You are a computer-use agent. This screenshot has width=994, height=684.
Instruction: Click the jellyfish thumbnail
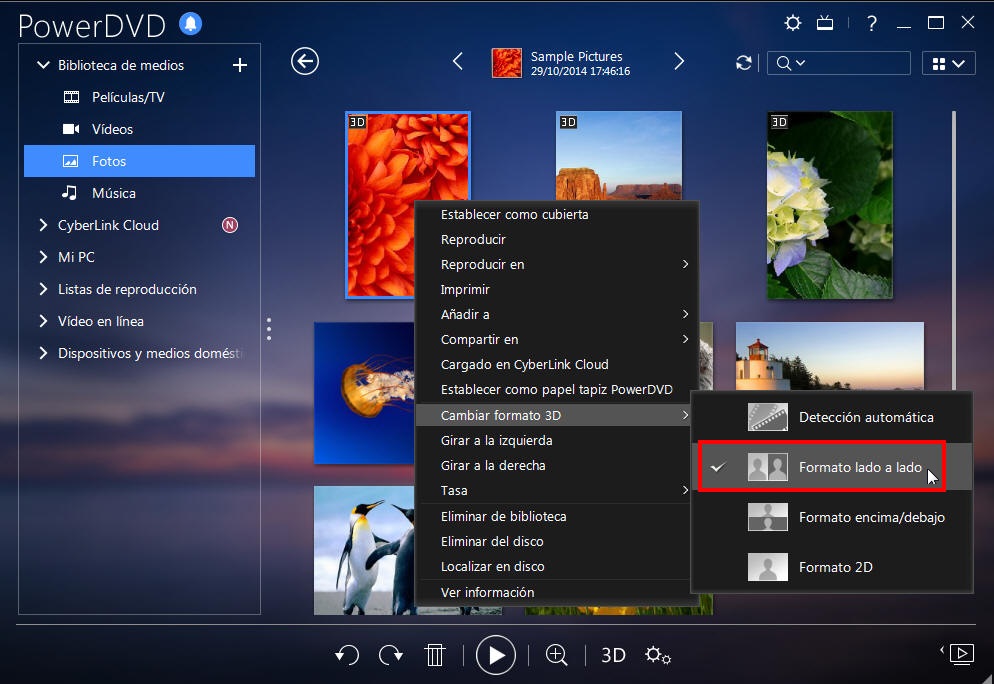365,393
